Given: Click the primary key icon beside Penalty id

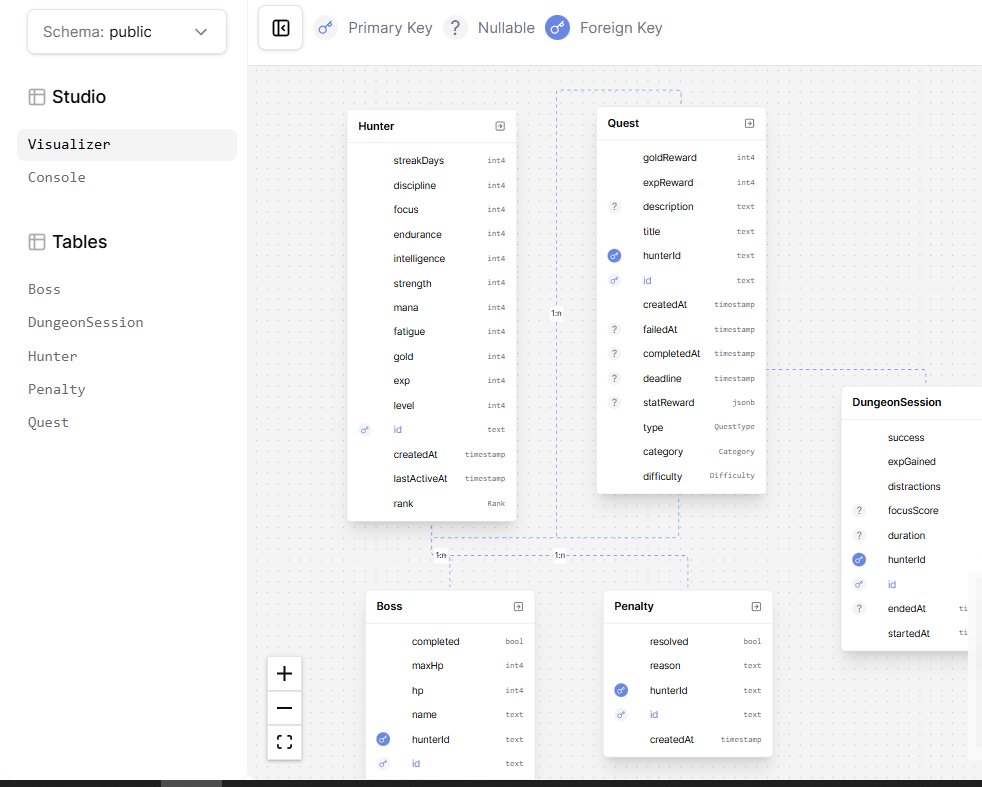Looking at the screenshot, I should 621,714.
